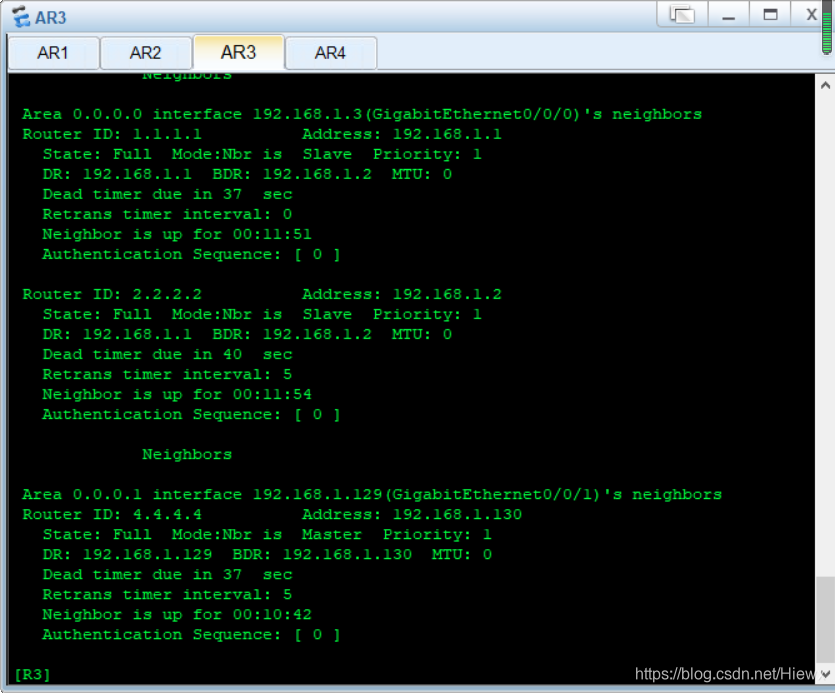The image size is (835, 693).
Task: Click 'Dead timer due in 40 sec'
Action: tap(167, 355)
